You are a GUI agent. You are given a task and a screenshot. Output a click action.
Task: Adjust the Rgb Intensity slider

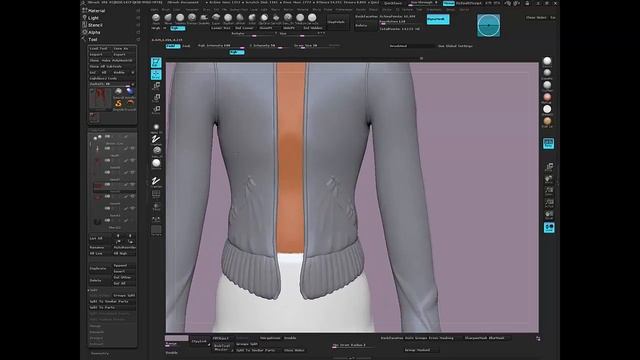click(221, 46)
